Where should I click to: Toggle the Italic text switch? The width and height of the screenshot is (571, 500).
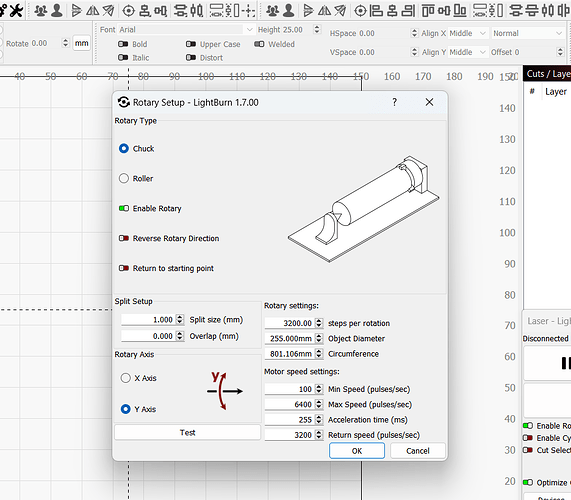point(123,58)
